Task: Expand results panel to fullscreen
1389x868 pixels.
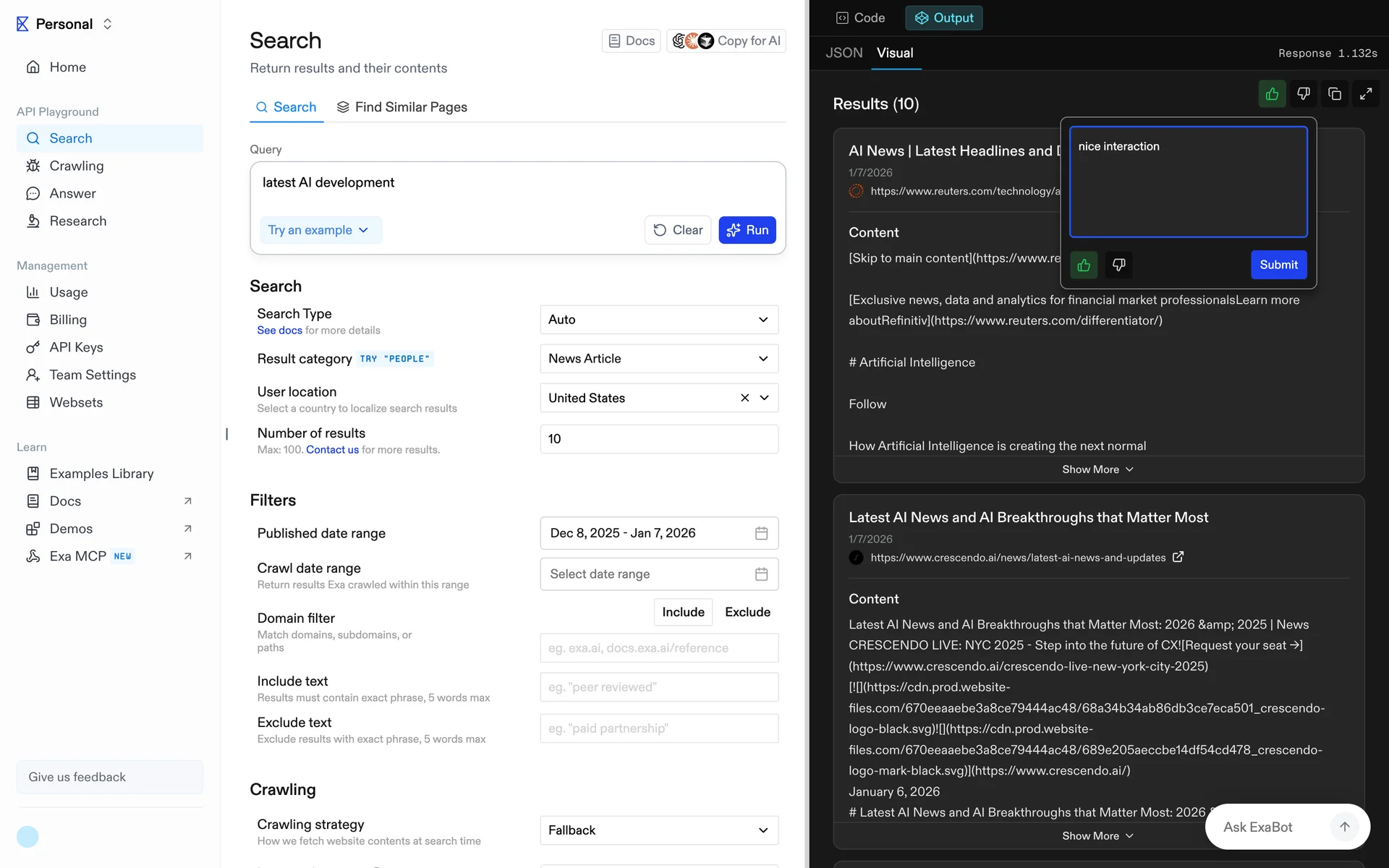Action: [1366, 94]
